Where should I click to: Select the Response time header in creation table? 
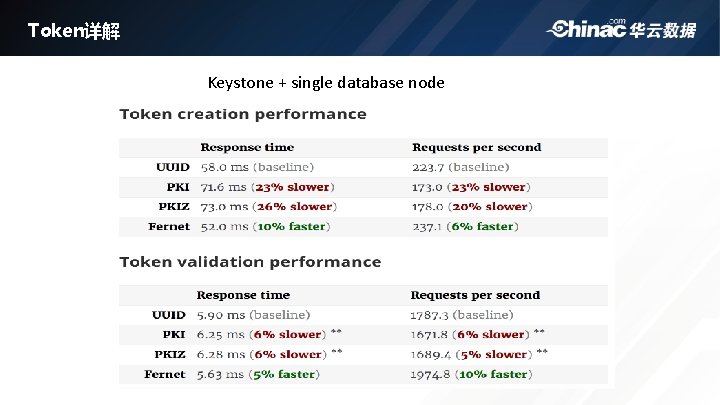[x=247, y=147]
